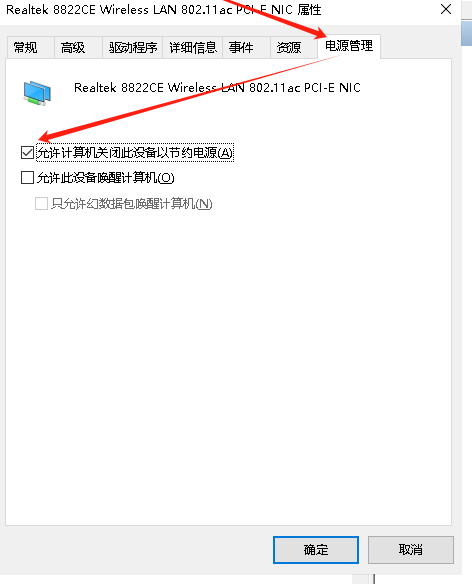Dismiss changes with the 取消 button
Viewport: 472px width, 584px height.
coord(411,550)
